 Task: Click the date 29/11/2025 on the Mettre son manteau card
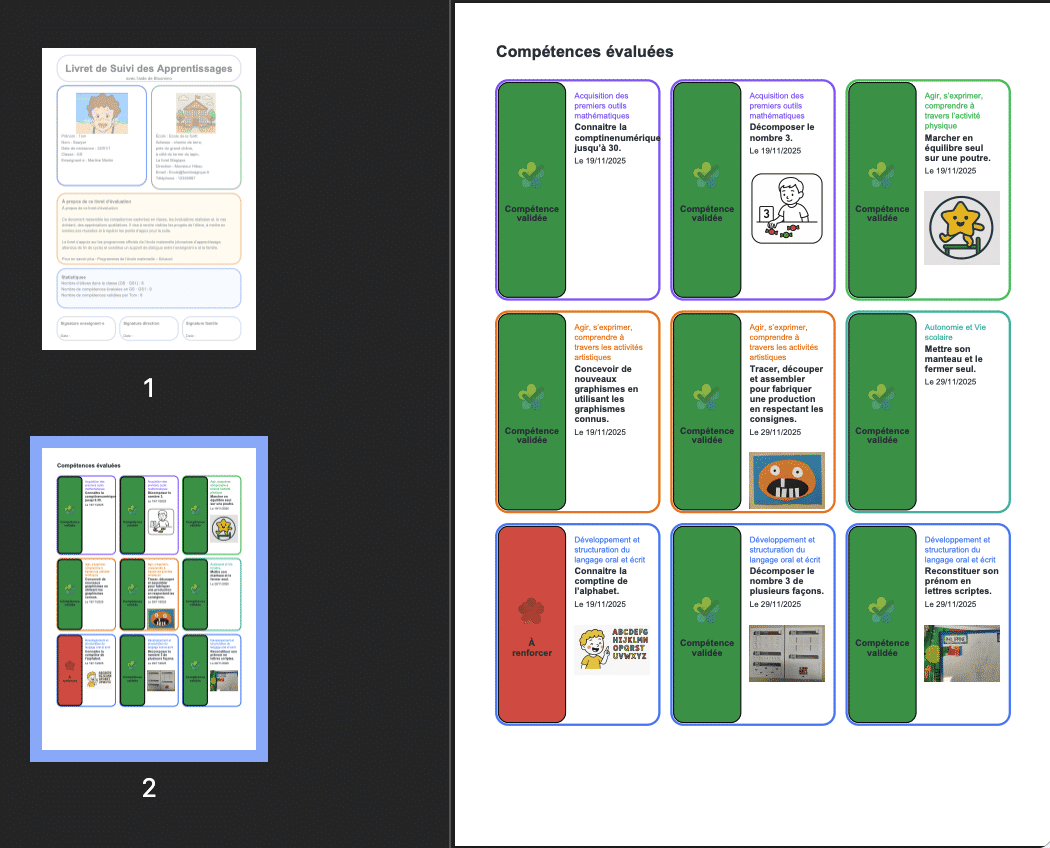click(950, 382)
